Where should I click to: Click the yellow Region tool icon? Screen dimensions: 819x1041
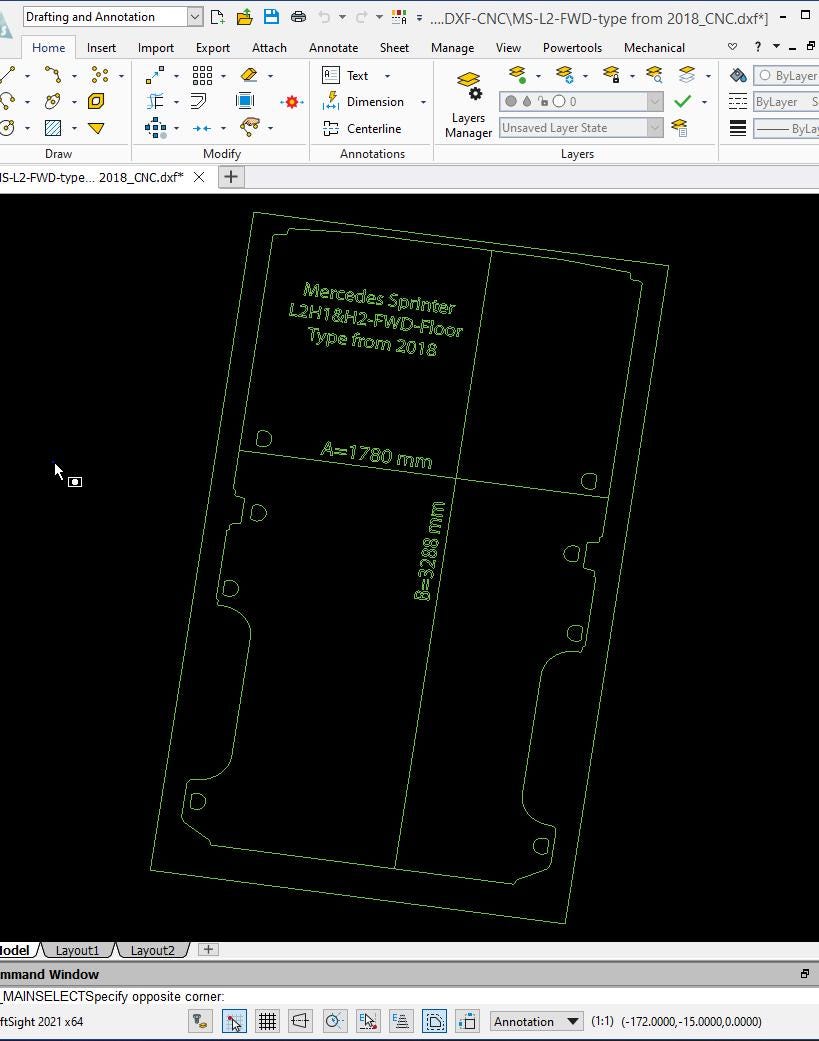click(96, 101)
